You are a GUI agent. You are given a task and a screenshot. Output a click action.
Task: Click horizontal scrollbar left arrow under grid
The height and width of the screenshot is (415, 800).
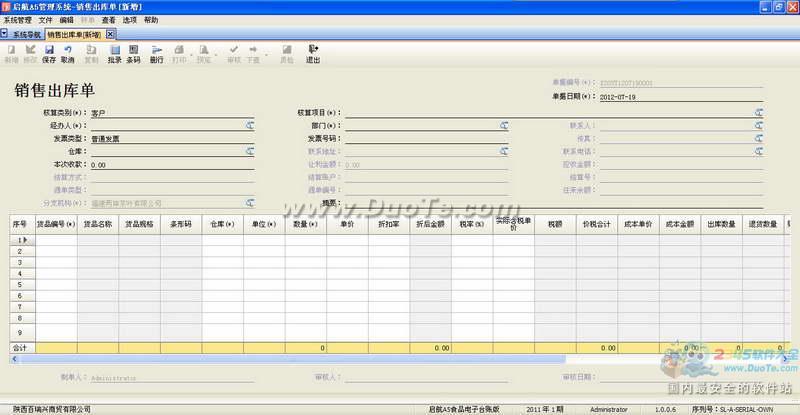[14, 359]
